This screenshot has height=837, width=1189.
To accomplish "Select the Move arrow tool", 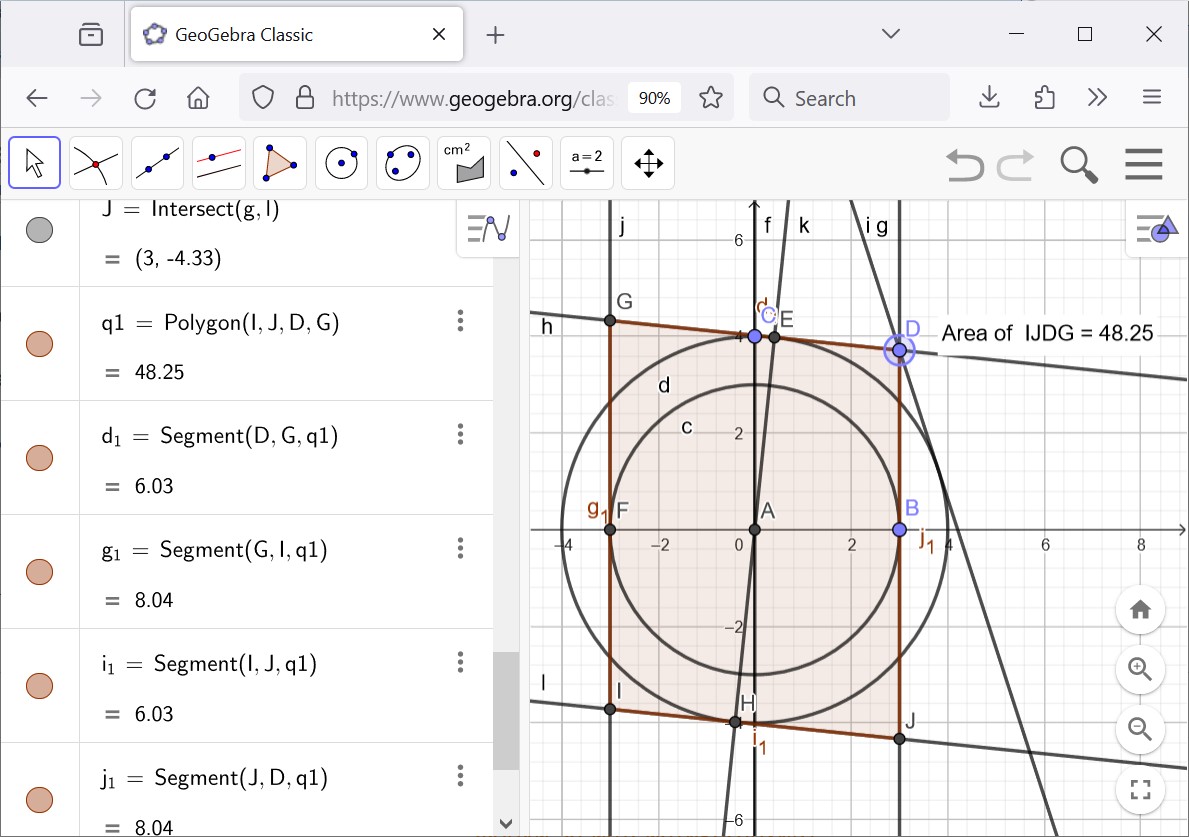I will point(35,162).
